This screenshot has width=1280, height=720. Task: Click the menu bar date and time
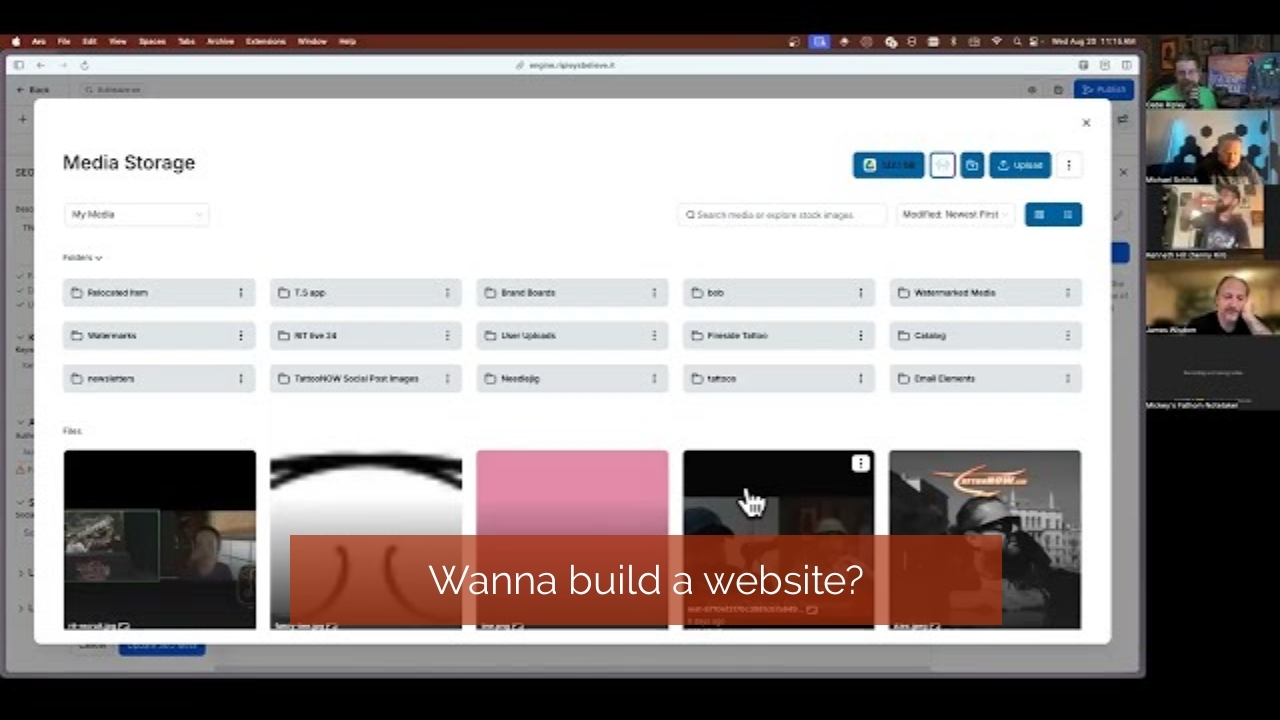(1094, 42)
